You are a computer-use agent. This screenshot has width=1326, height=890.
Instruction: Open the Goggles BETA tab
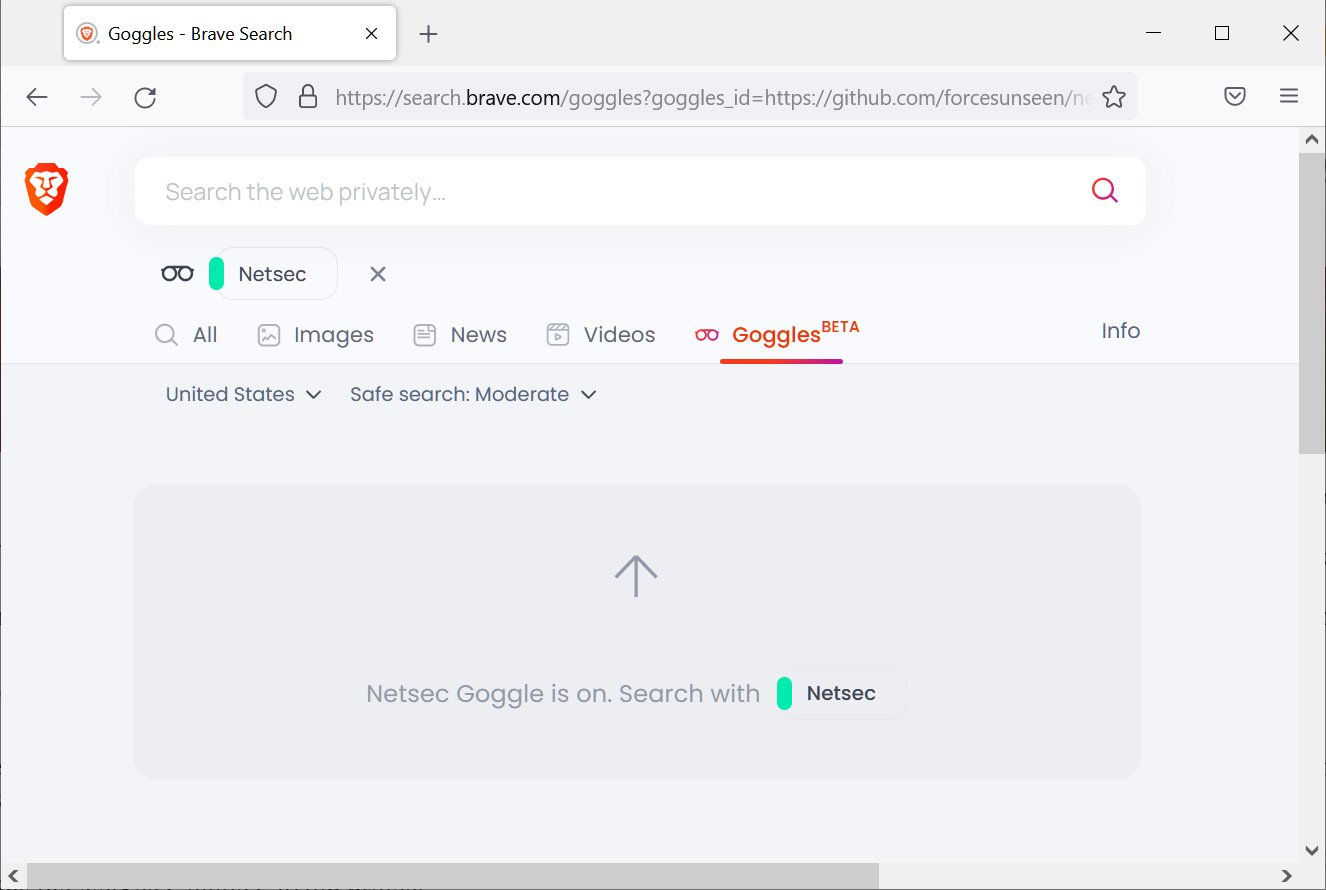pos(778,334)
